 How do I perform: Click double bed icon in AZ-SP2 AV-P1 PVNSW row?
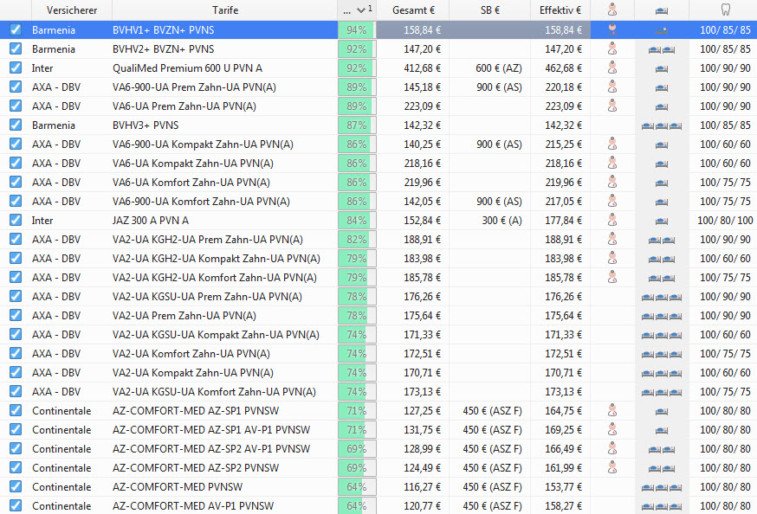pyautogui.click(x=661, y=449)
